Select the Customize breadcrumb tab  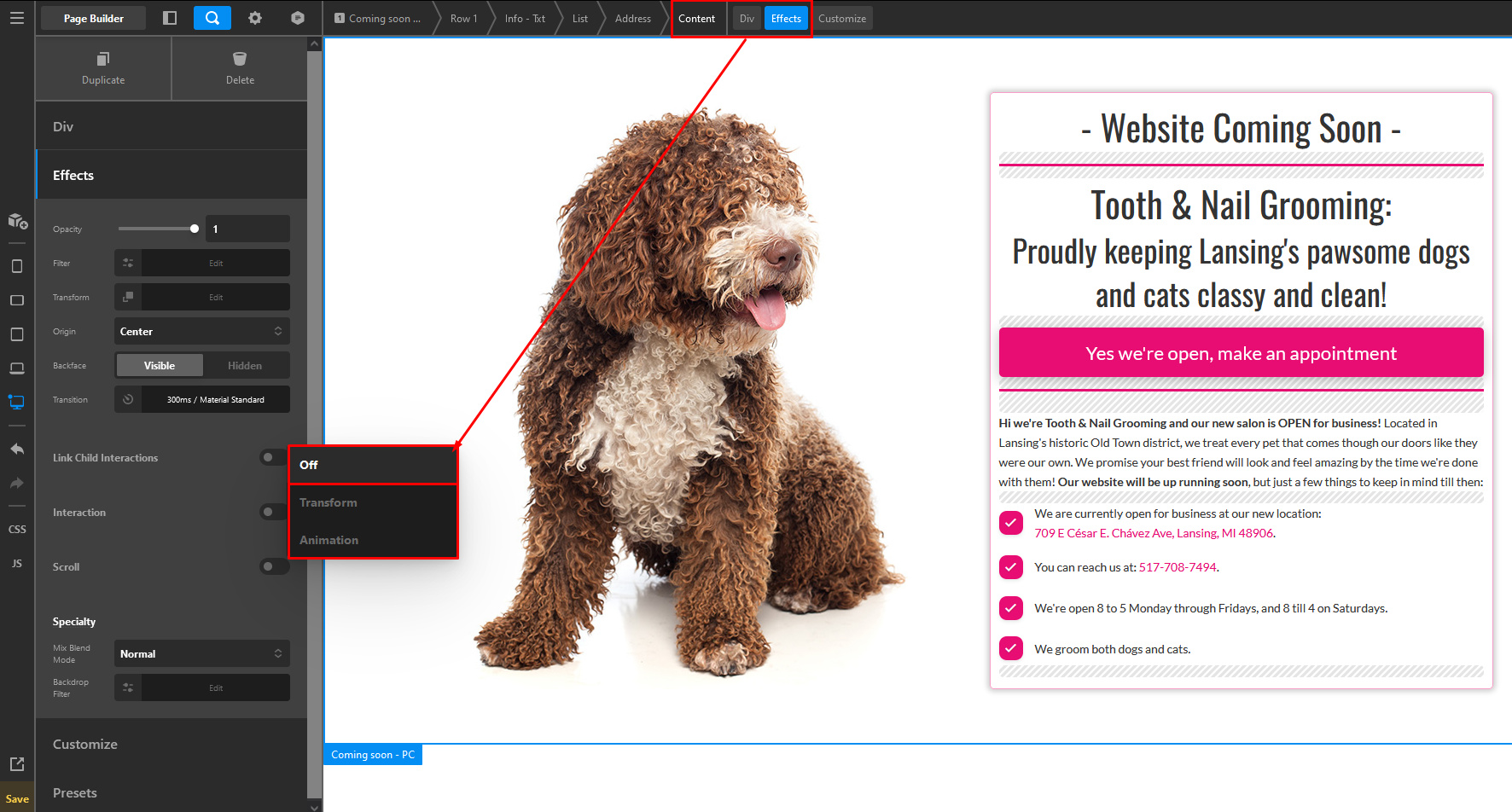tap(841, 19)
